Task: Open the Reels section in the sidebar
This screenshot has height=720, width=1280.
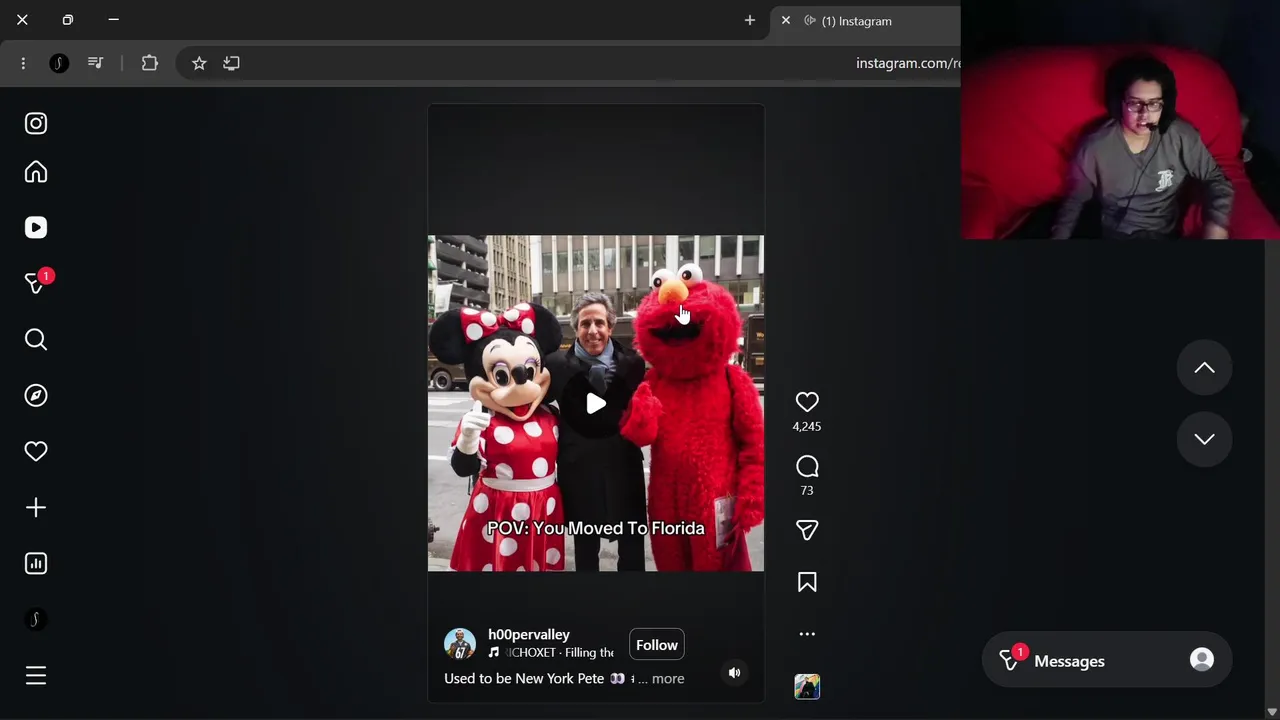Action: tap(36, 228)
